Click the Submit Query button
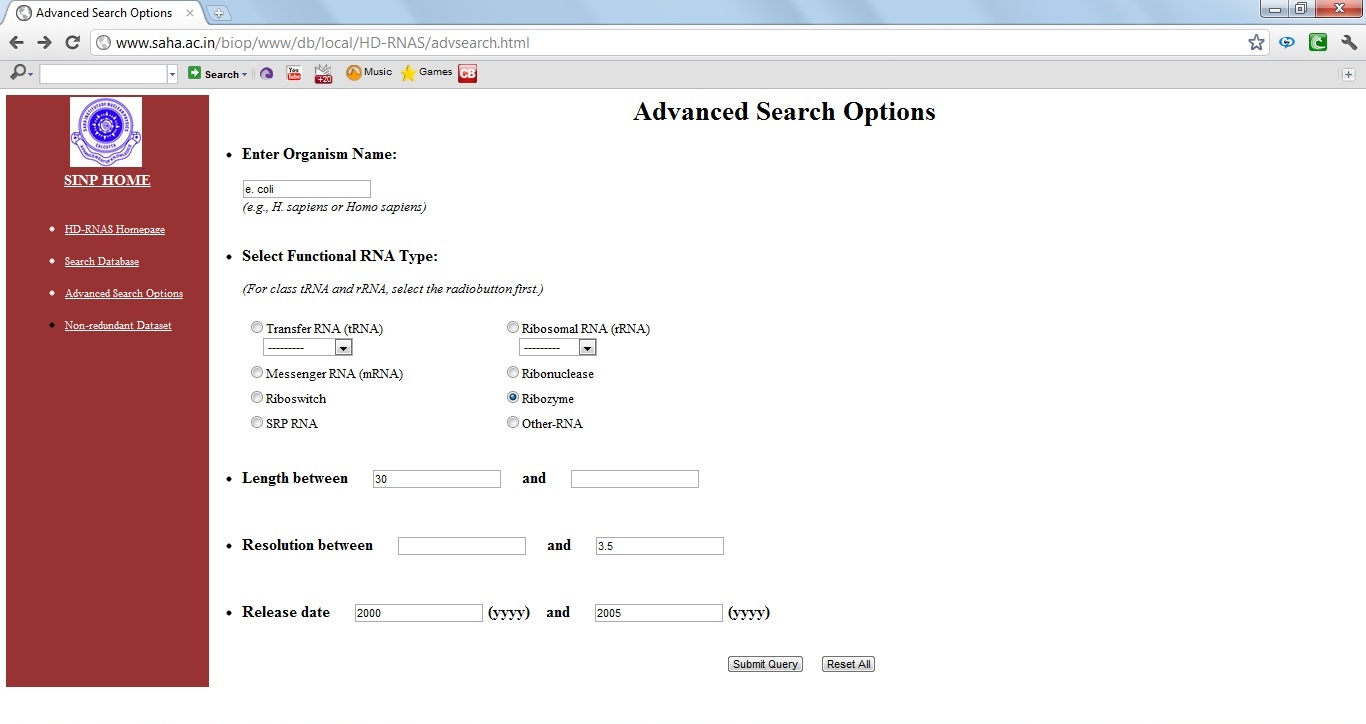This screenshot has width=1366, height=724. (x=765, y=664)
